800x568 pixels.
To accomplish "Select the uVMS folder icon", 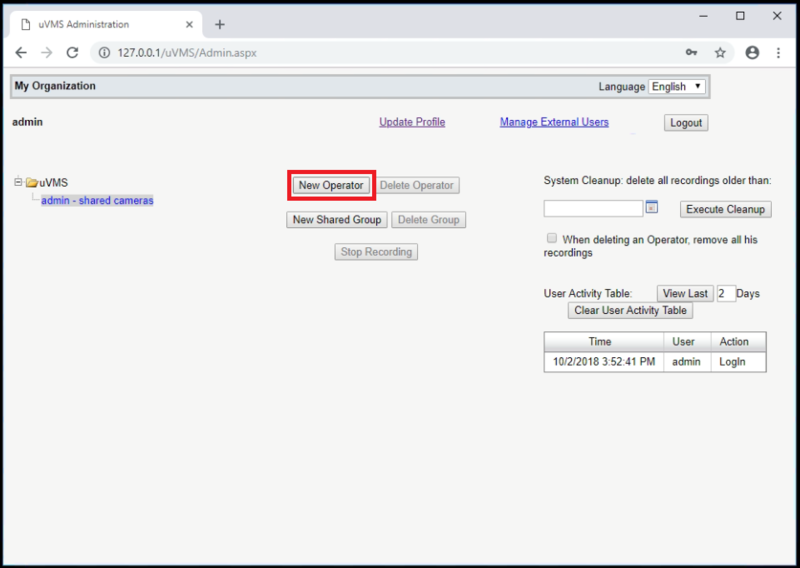I will click(x=32, y=182).
